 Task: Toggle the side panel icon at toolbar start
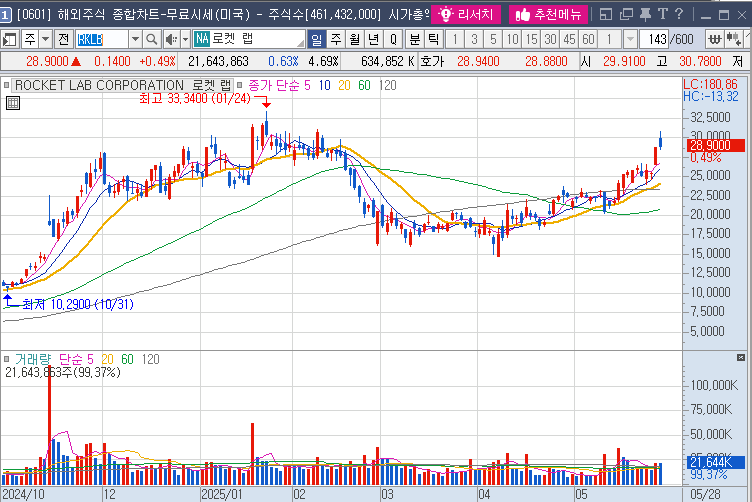(x=10, y=39)
